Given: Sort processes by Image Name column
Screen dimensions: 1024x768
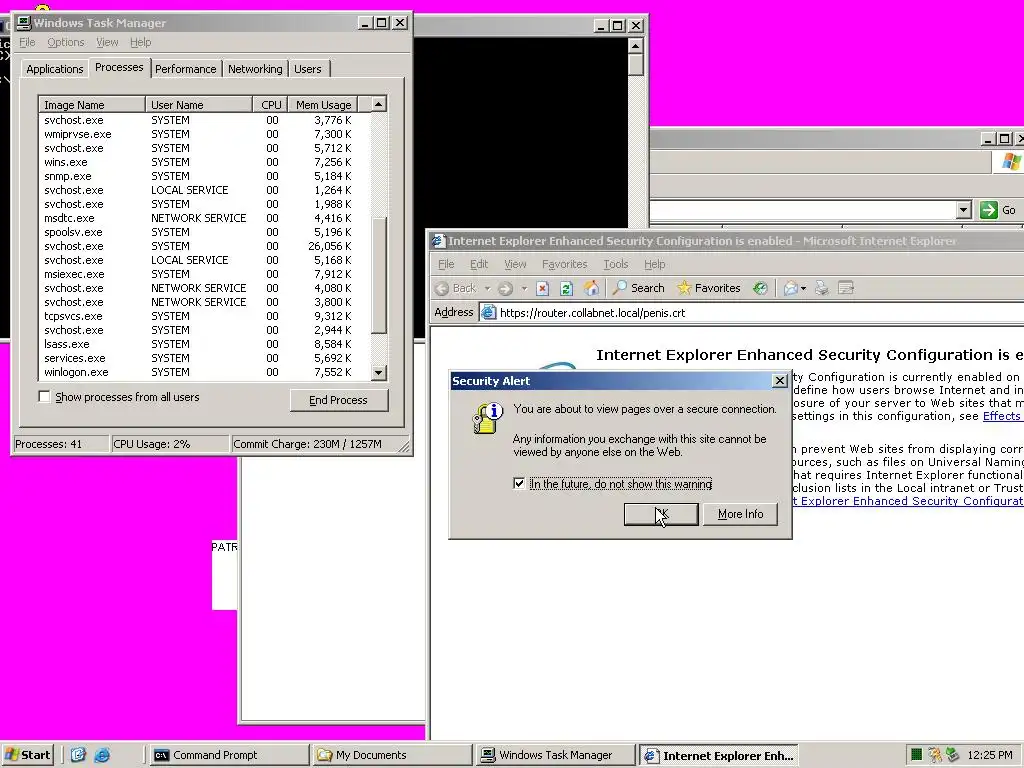Looking at the screenshot, I should click(91, 104).
